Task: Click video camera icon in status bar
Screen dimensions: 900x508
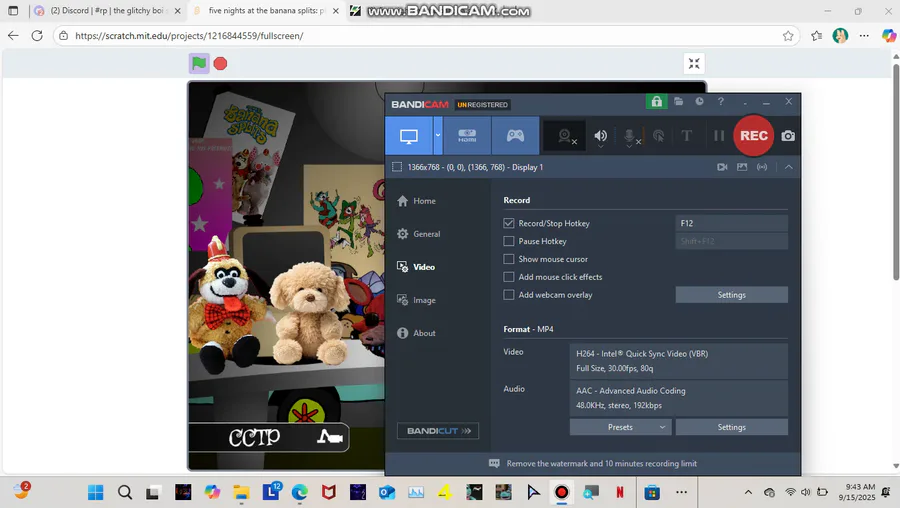Action: coord(722,167)
